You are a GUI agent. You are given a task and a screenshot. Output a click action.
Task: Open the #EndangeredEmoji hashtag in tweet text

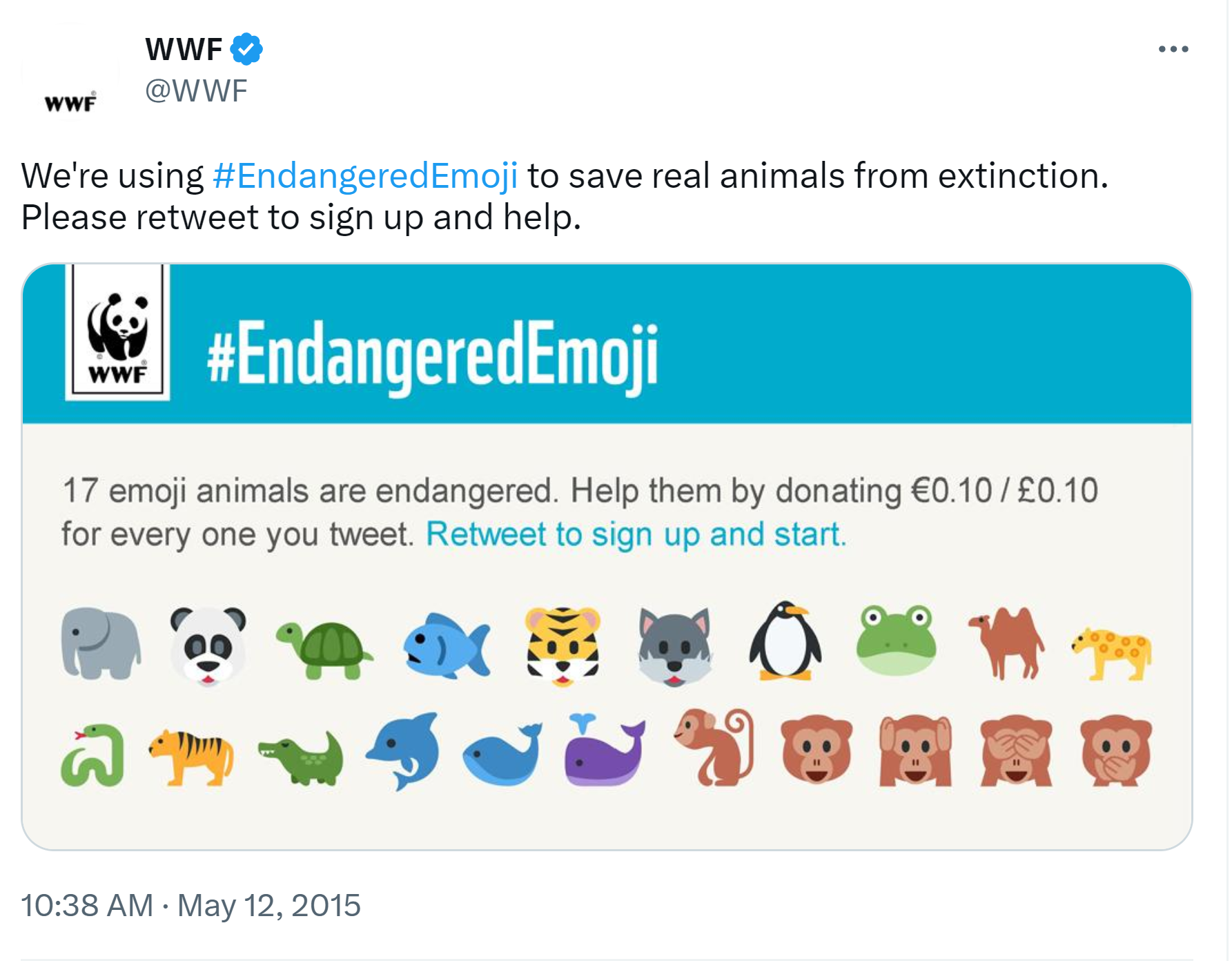pos(365,175)
